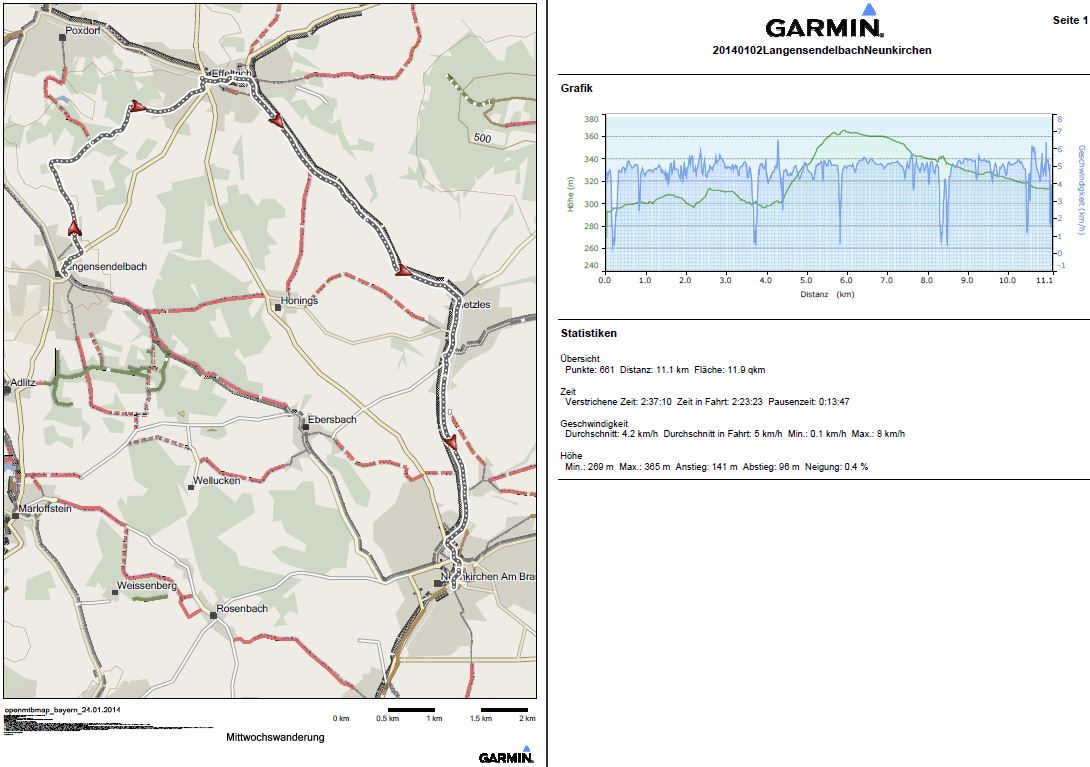Click the 20140102LangensendelbachNeunkirchen report title

point(821,50)
